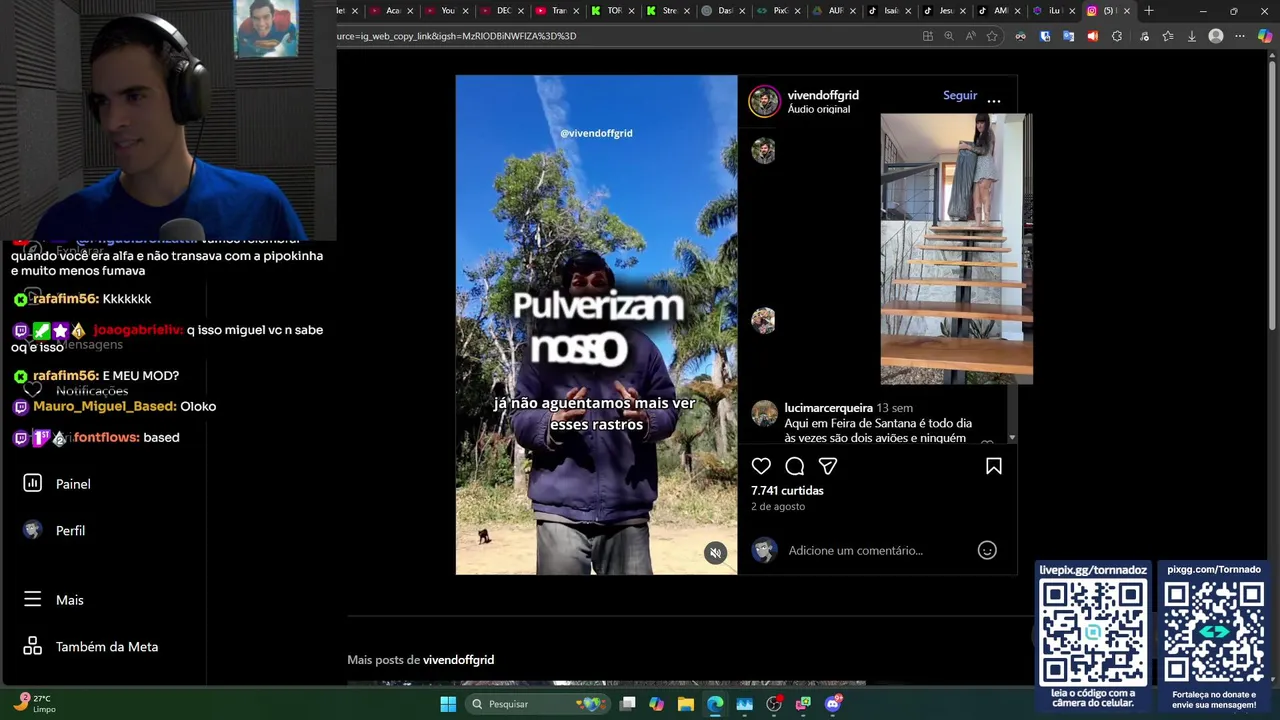Open weather widget showing 27°C
This screenshot has height=720, width=1280.
34,703
